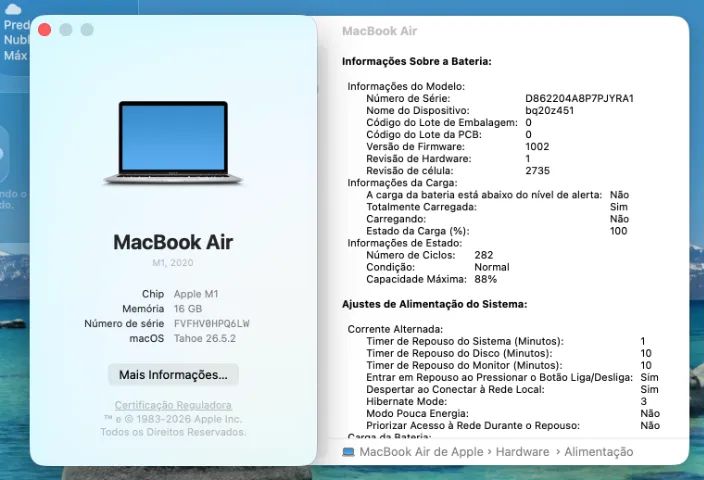Click the MacBook Air laptop image
704x480 pixels.
173,143
